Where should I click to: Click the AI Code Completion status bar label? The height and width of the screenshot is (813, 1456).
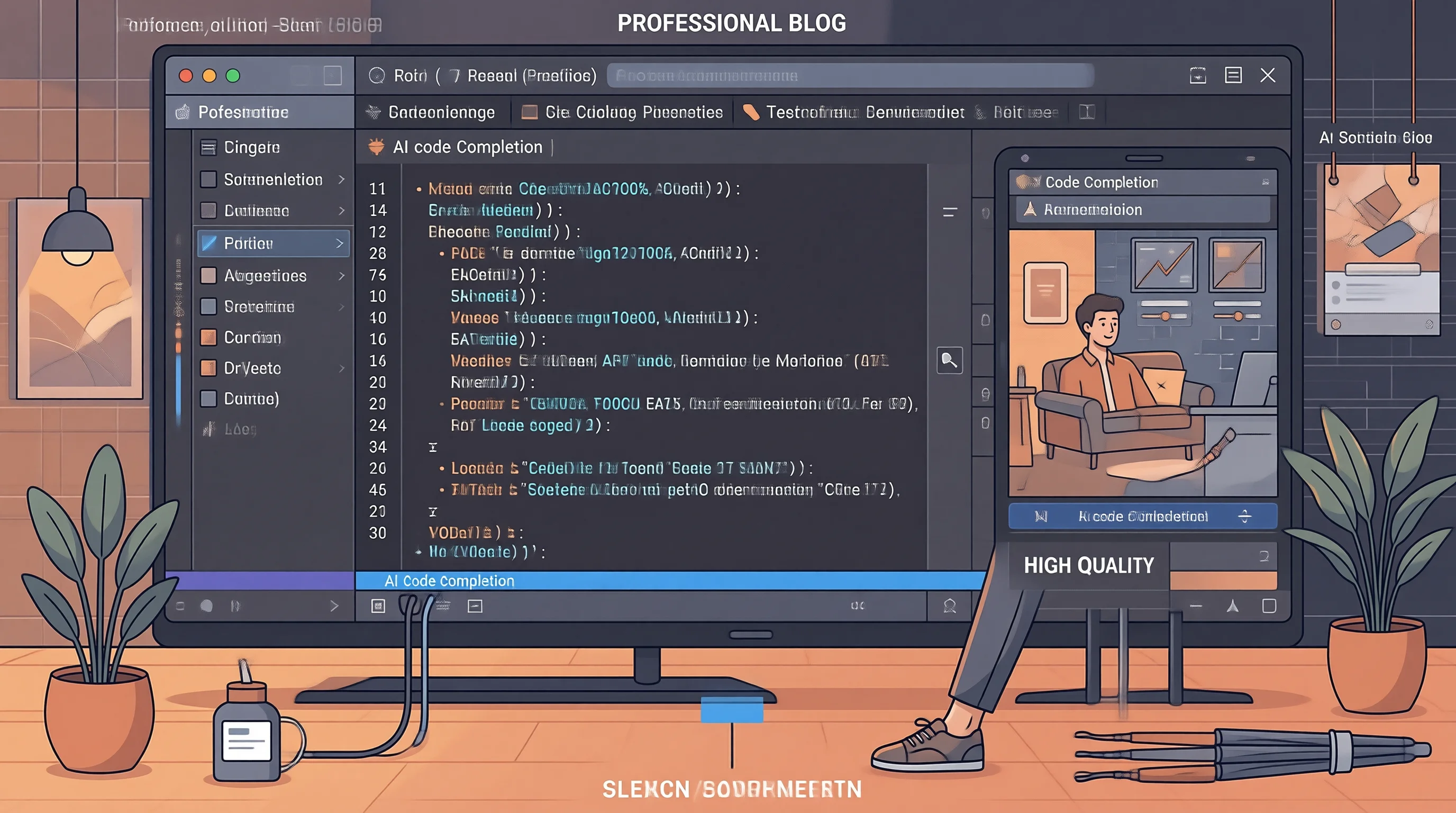click(x=449, y=581)
